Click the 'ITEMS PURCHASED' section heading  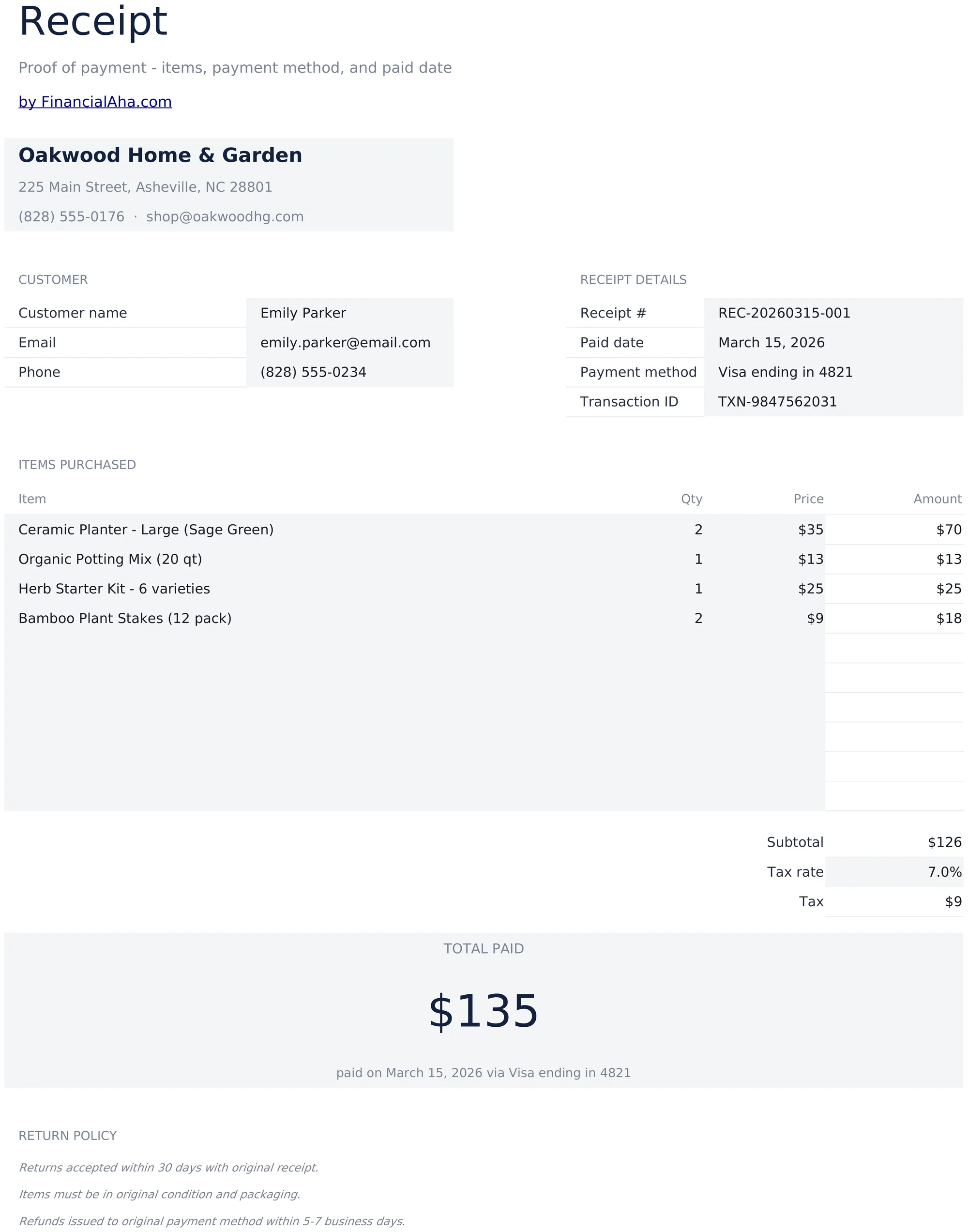(x=77, y=465)
